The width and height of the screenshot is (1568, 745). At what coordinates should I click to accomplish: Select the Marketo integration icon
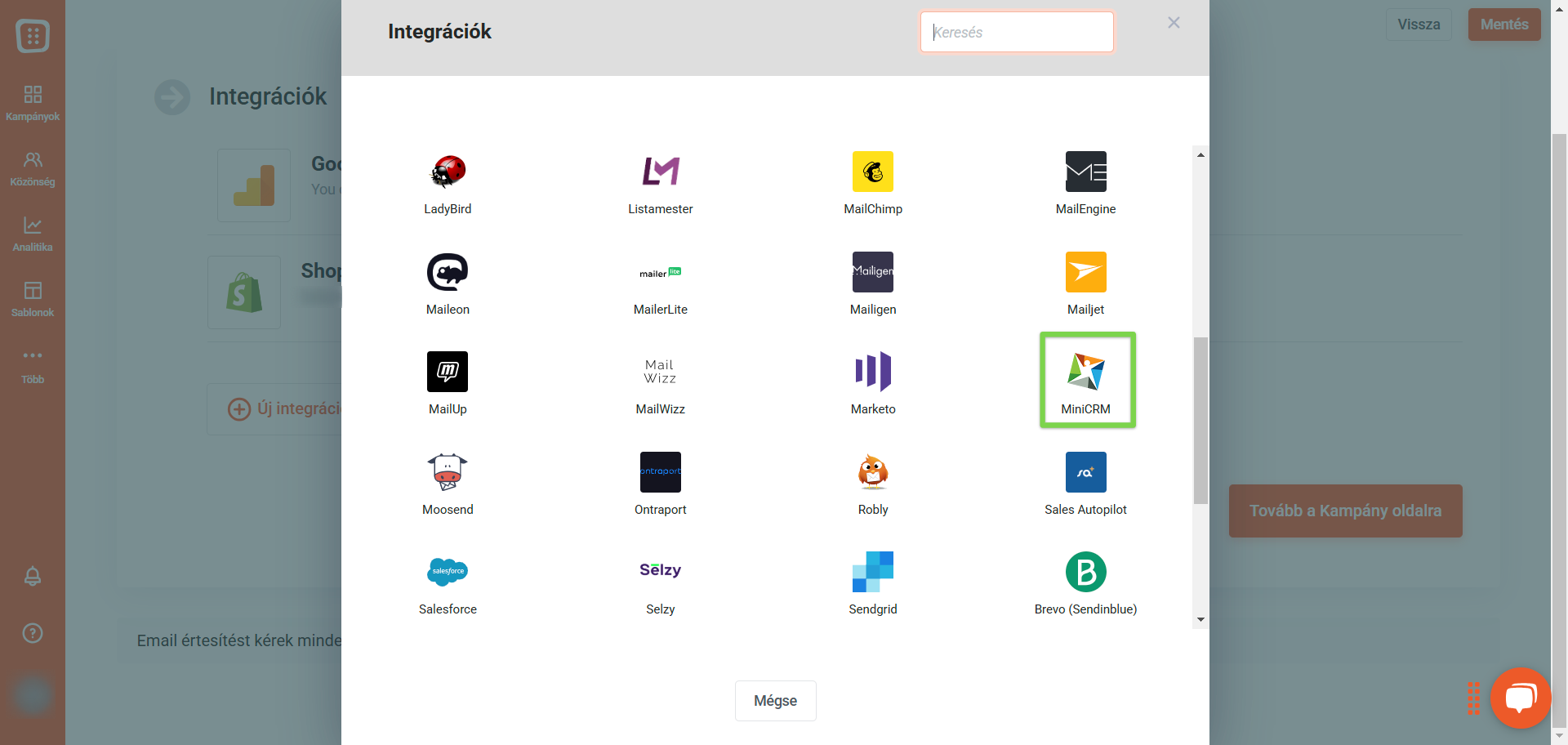point(873,372)
